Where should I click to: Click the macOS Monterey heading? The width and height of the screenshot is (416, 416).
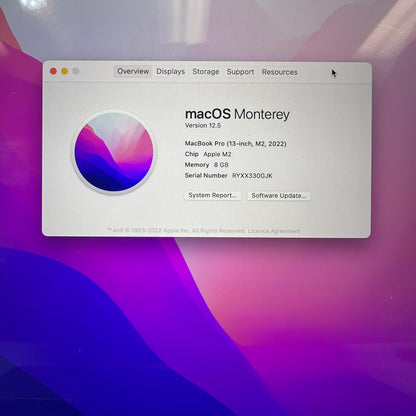tap(237, 114)
